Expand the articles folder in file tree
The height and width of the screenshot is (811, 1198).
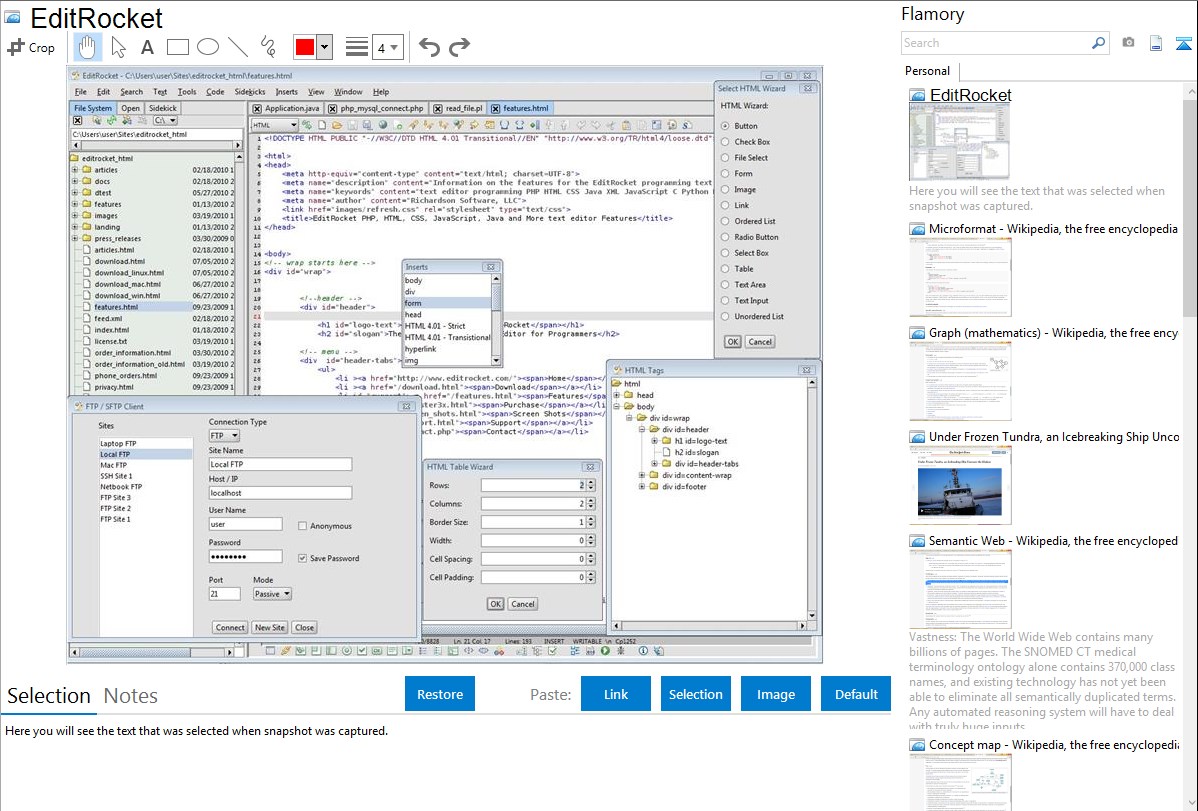point(75,170)
